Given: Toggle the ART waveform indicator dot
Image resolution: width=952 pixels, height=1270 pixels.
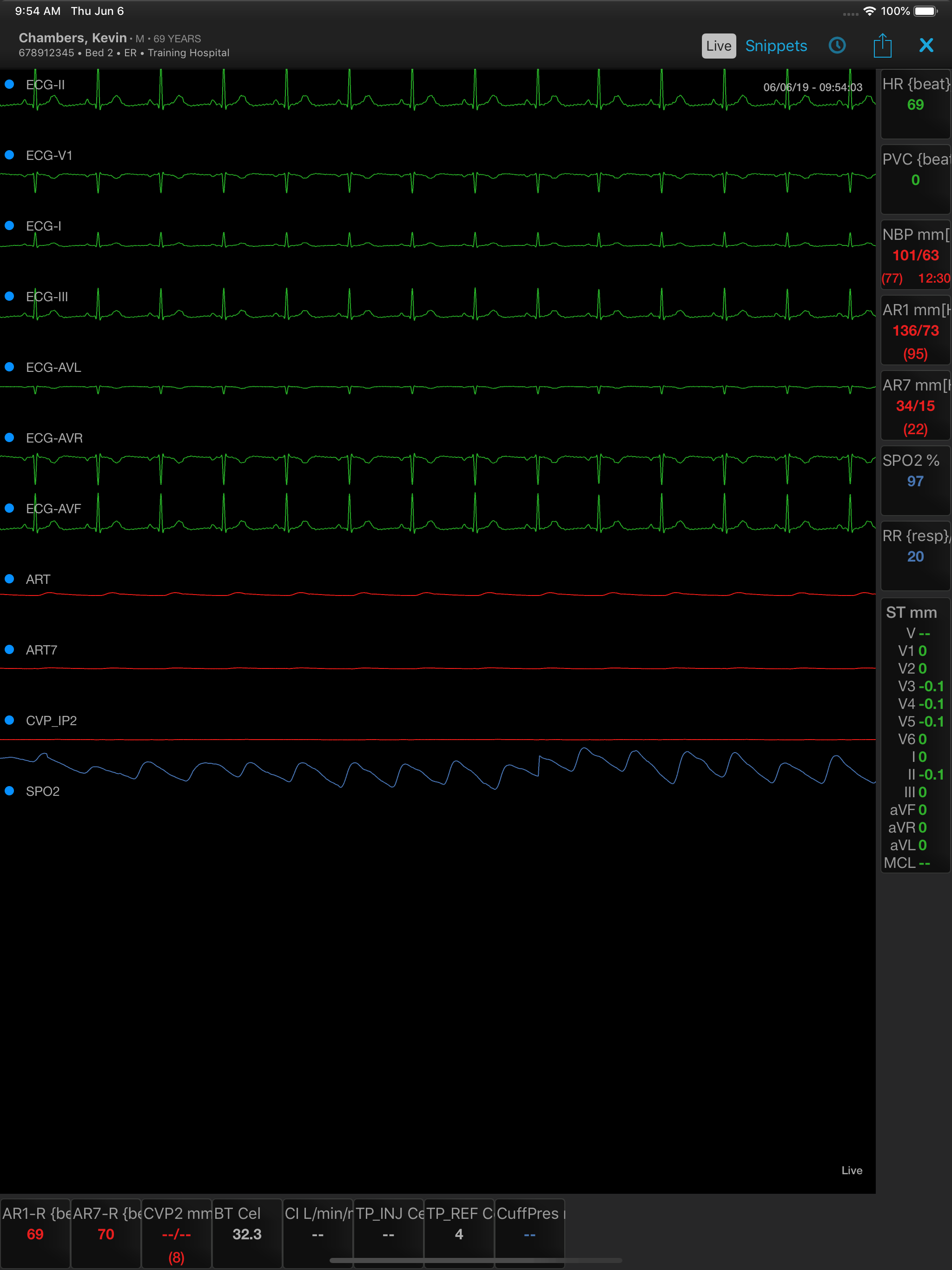Looking at the screenshot, I should point(9,579).
